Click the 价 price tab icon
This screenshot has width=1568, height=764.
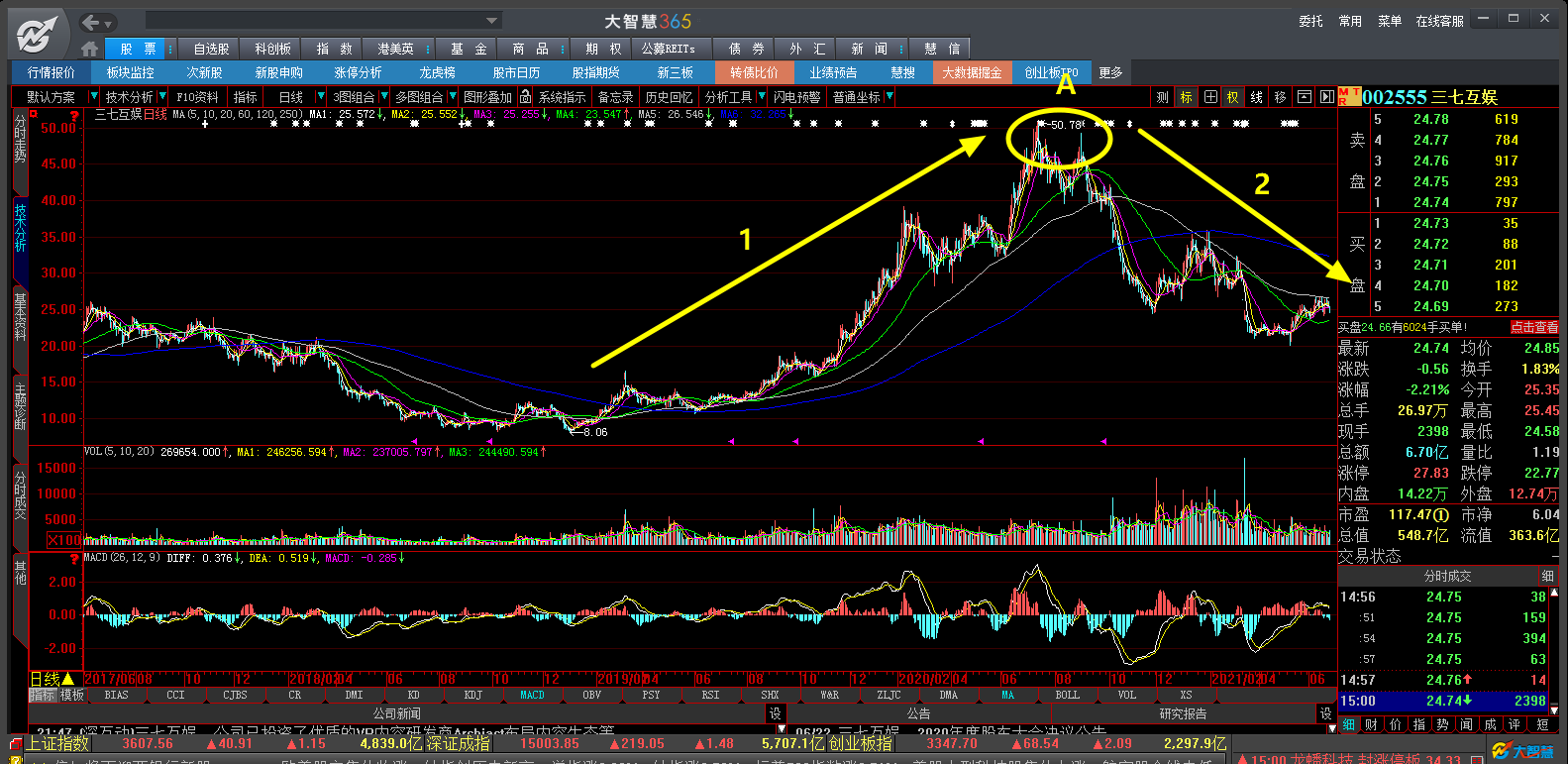tap(1396, 725)
